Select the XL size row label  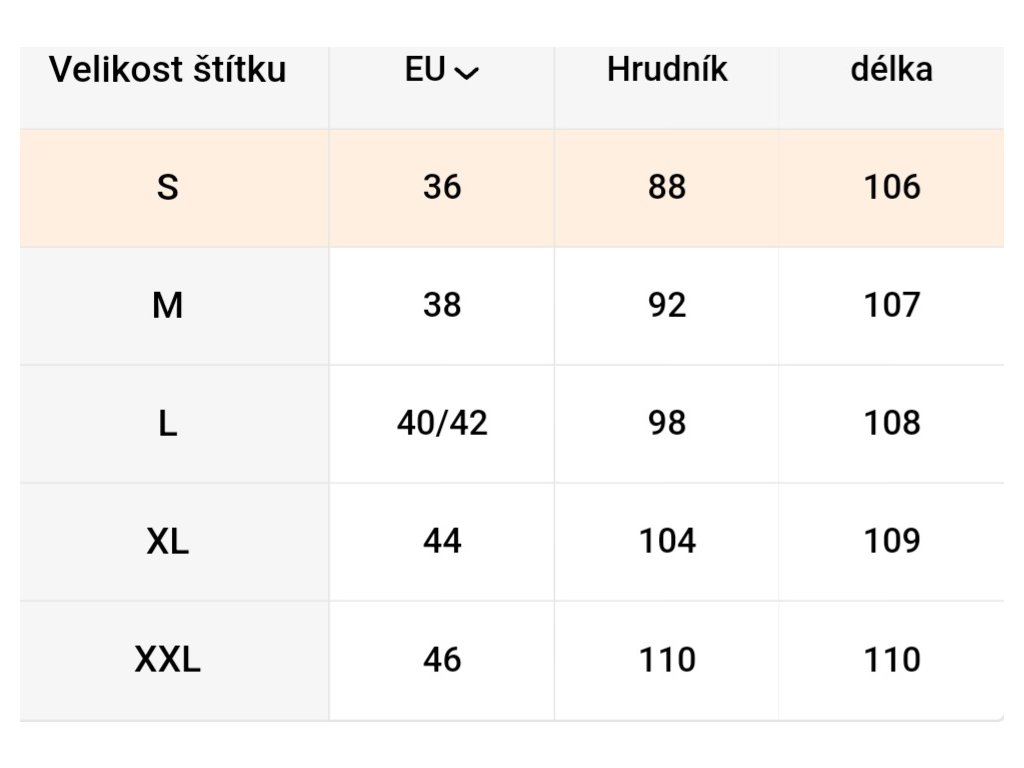point(168,541)
